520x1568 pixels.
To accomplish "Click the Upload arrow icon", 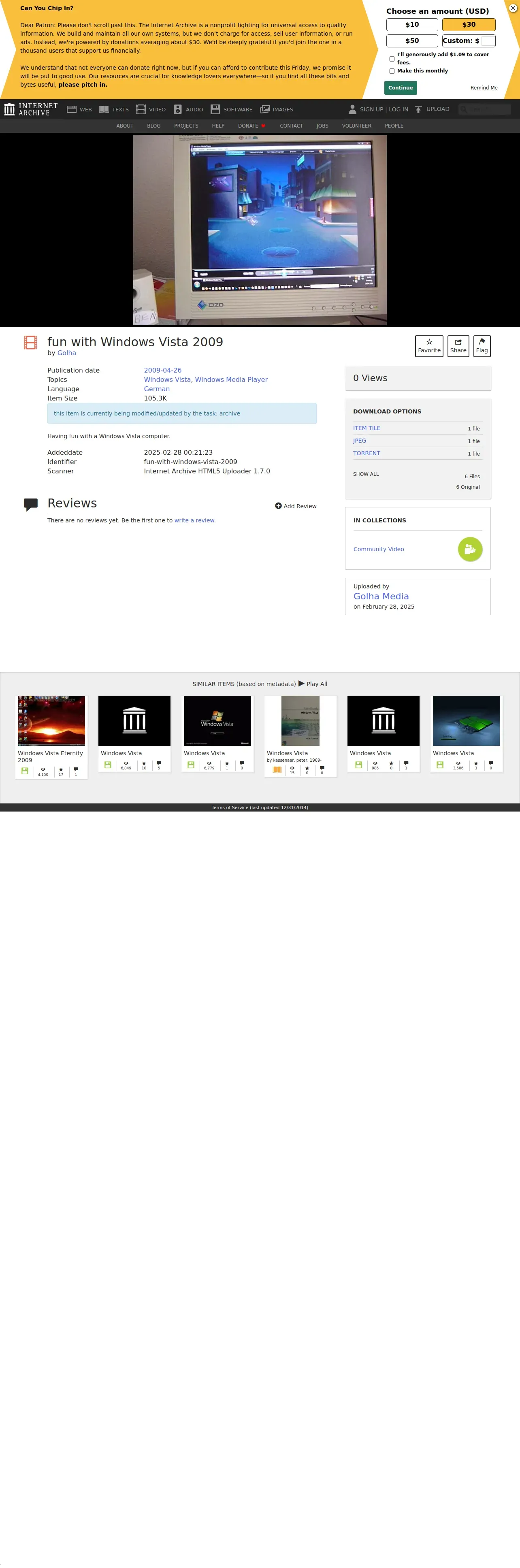I will tap(418, 110).
